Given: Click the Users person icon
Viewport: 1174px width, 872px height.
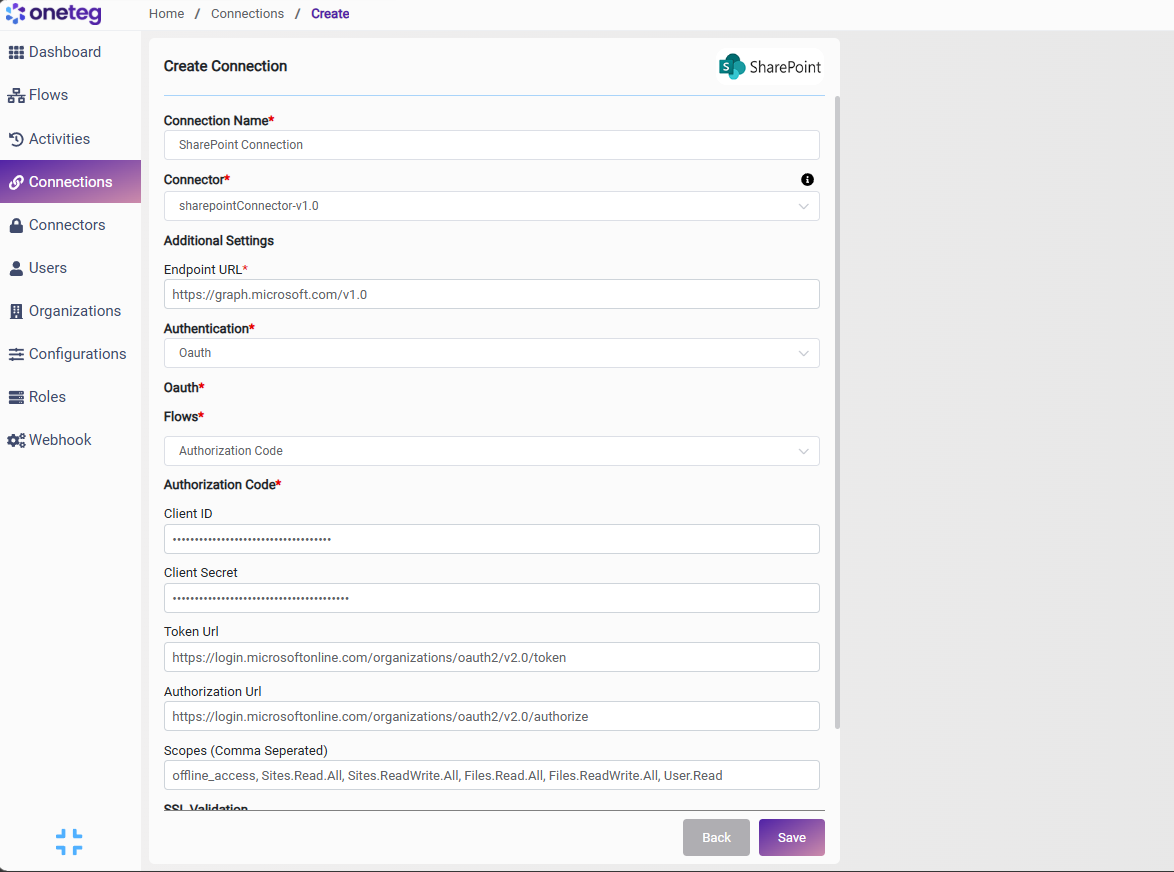Looking at the screenshot, I should pyautogui.click(x=16, y=269).
